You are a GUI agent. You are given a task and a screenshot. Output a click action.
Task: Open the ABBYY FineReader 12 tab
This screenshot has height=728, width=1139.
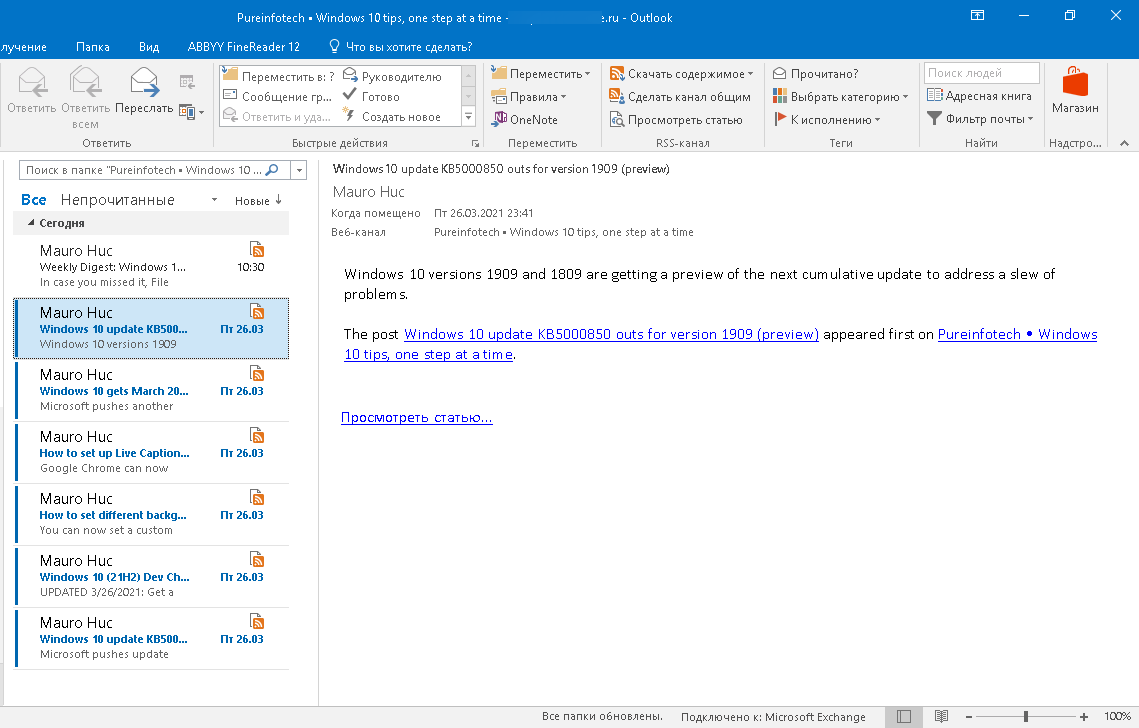tap(243, 46)
